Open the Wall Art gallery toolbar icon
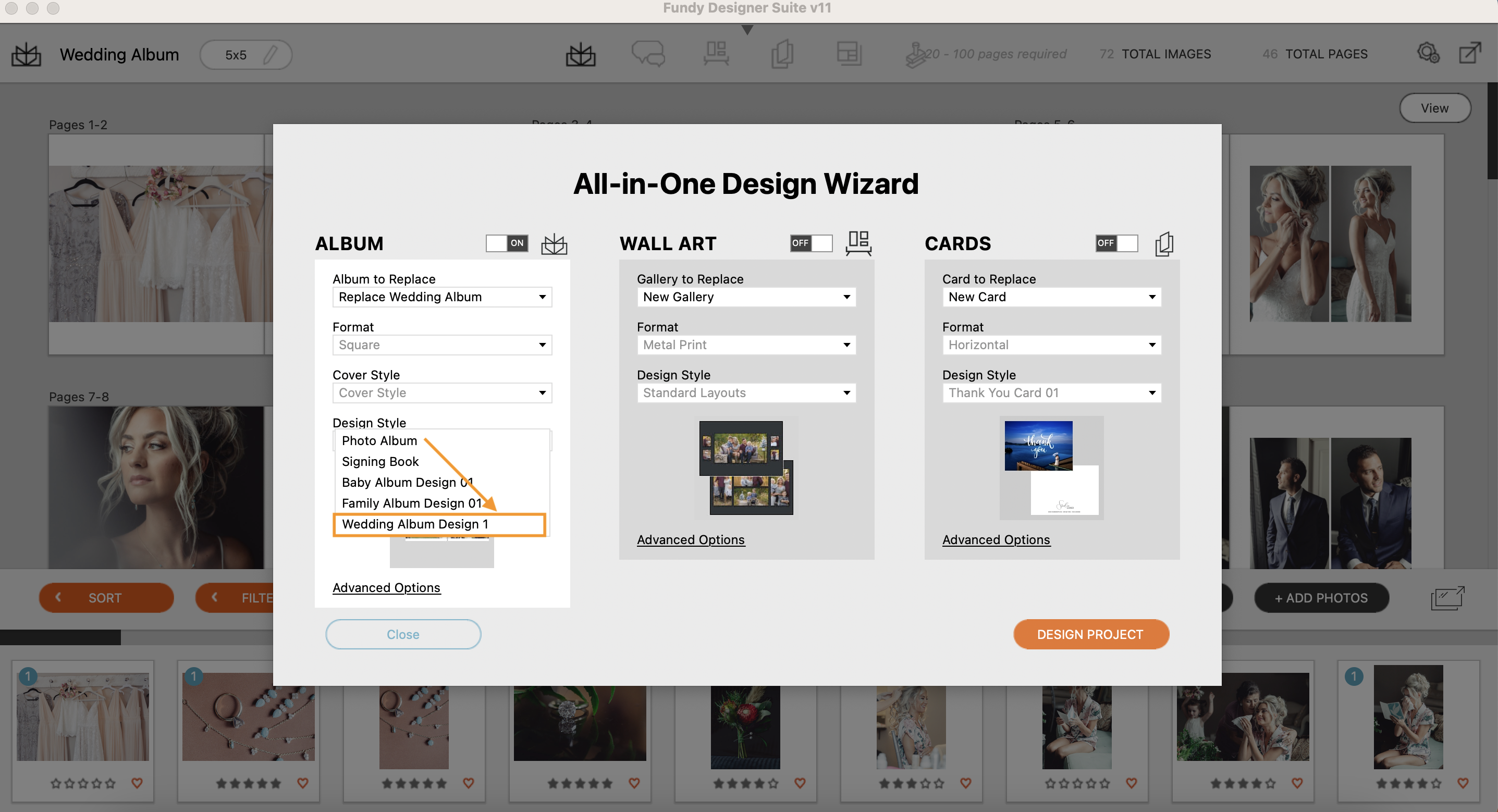Screen dimensions: 1498x812 click(x=716, y=54)
